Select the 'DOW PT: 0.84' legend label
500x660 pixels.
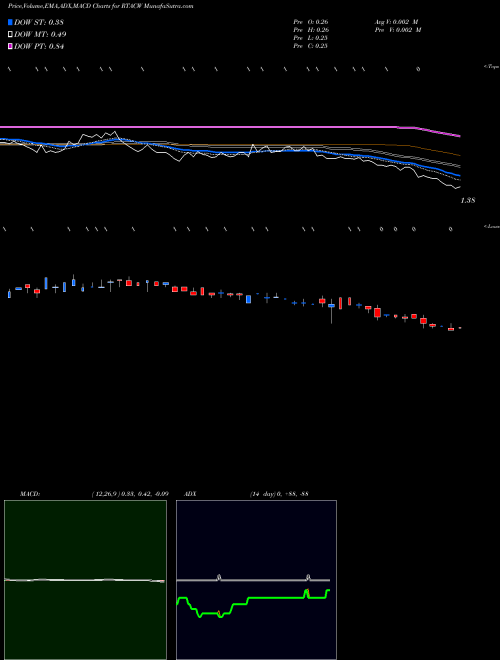click(39, 47)
